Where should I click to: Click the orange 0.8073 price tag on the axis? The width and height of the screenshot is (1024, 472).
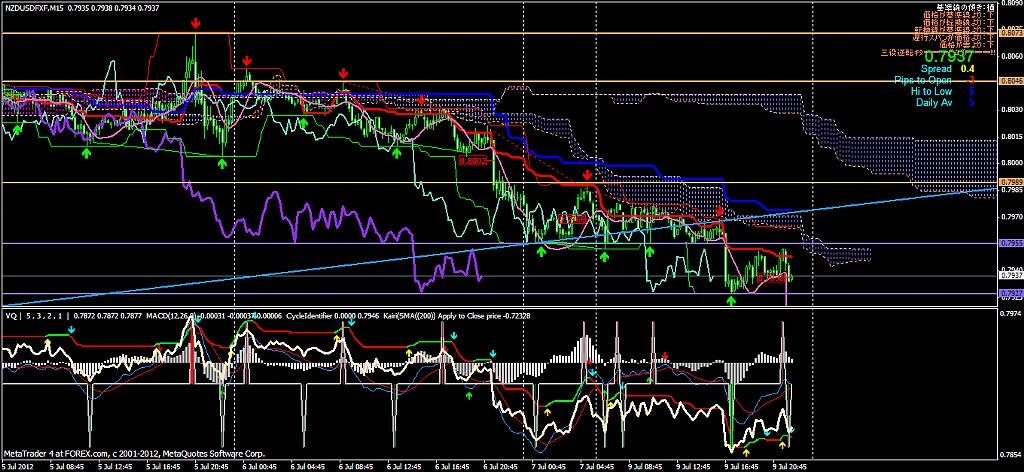click(1010, 33)
